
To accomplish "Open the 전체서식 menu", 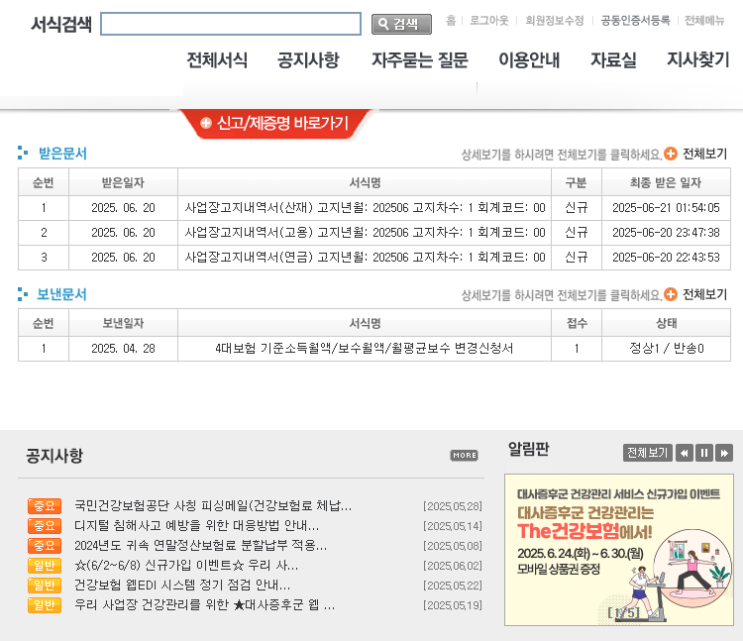I will coord(217,60).
